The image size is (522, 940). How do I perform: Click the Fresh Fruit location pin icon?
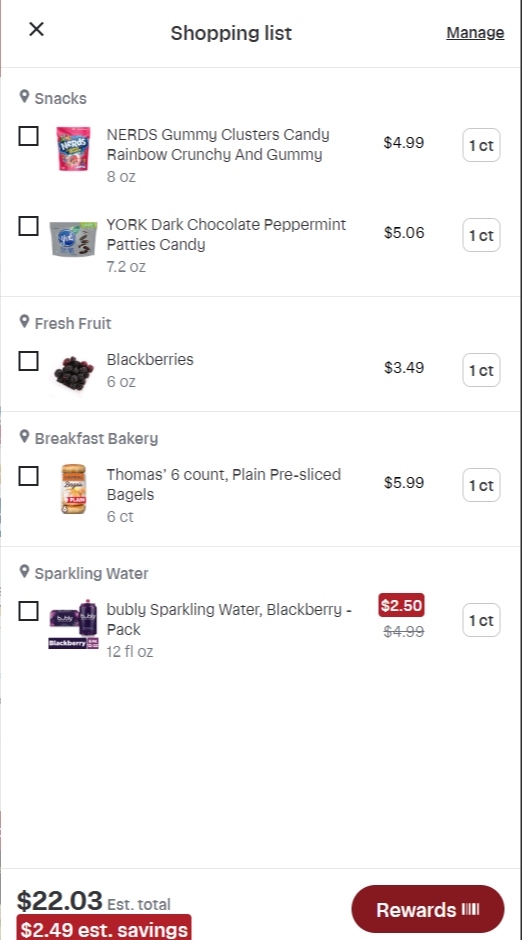(x=25, y=321)
